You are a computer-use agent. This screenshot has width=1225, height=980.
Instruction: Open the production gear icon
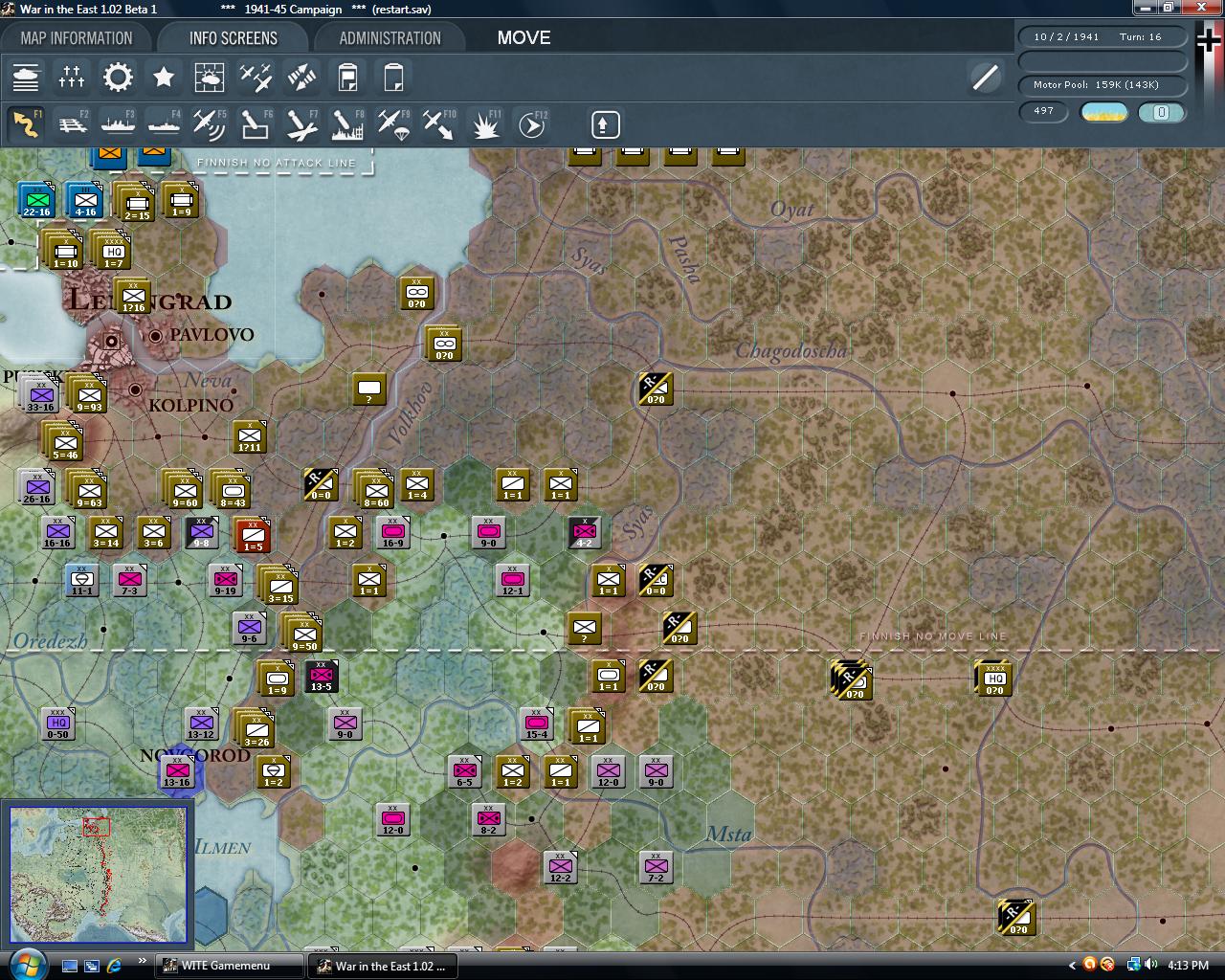118,77
